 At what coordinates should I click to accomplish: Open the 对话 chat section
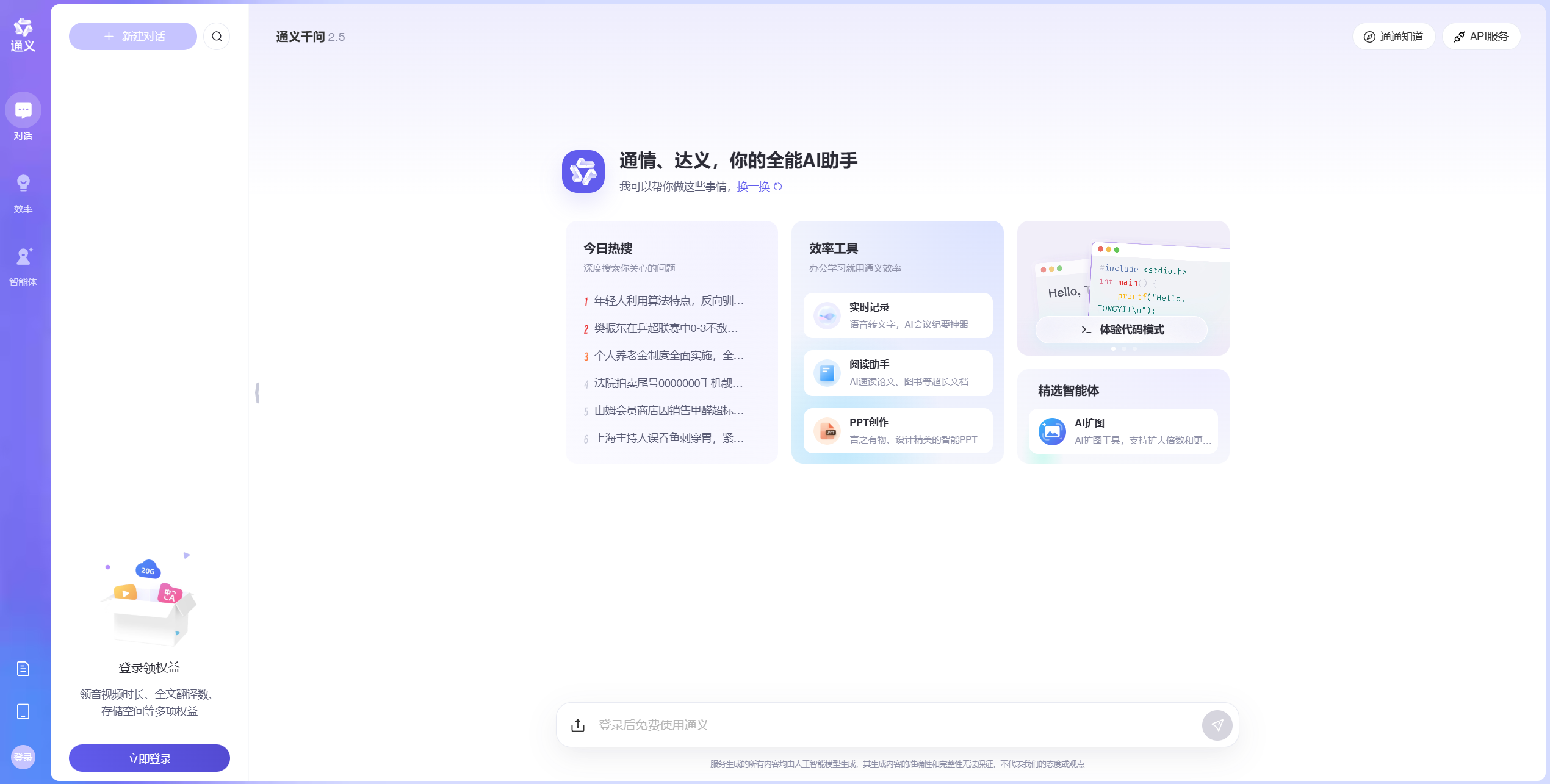(23, 117)
